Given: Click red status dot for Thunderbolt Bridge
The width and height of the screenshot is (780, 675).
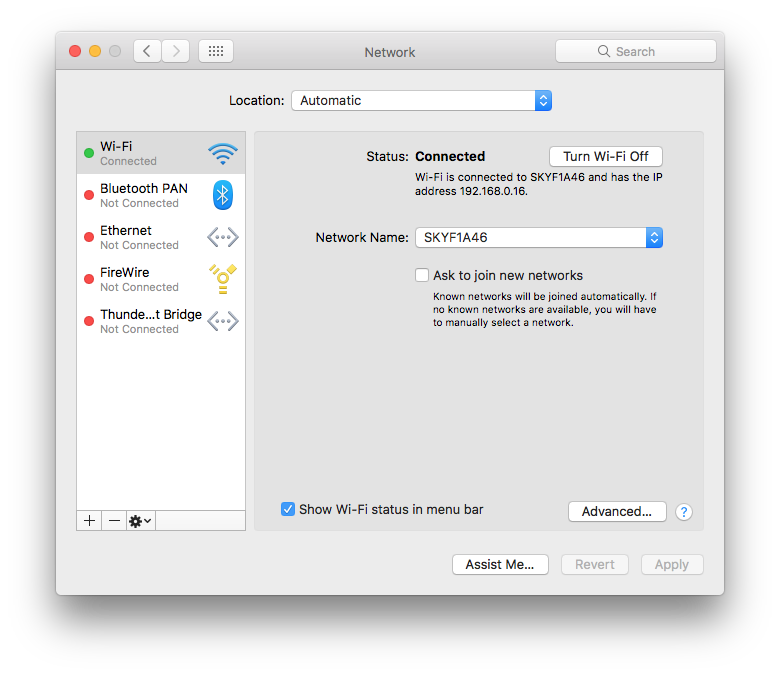Looking at the screenshot, I should [x=89, y=321].
